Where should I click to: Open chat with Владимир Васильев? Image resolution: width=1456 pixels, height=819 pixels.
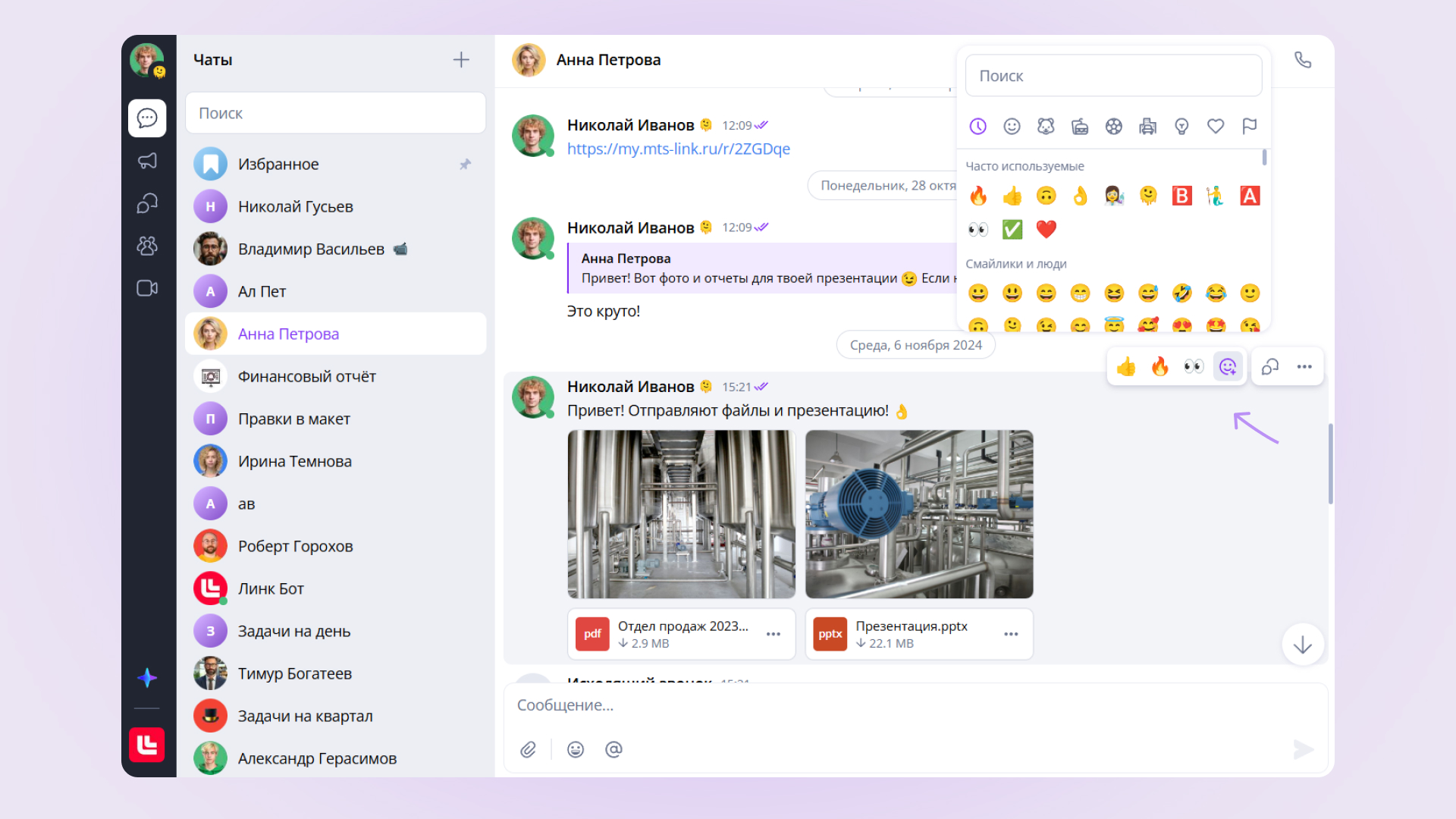[x=335, y=249]
